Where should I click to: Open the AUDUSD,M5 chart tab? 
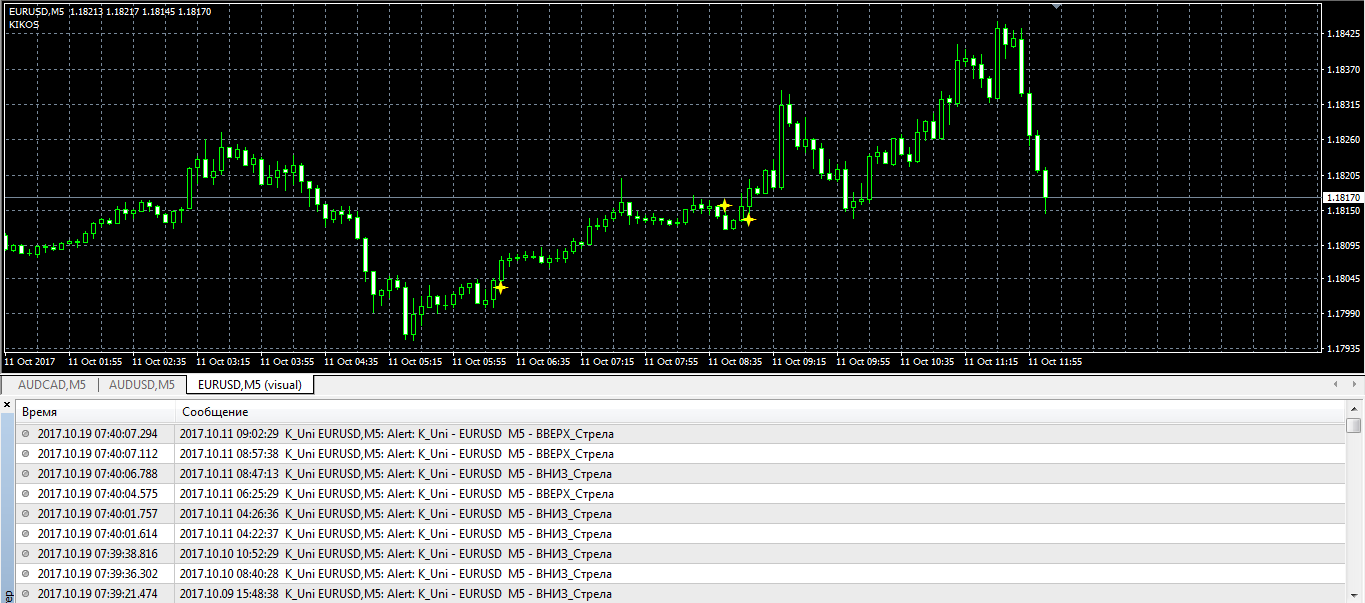142,385
